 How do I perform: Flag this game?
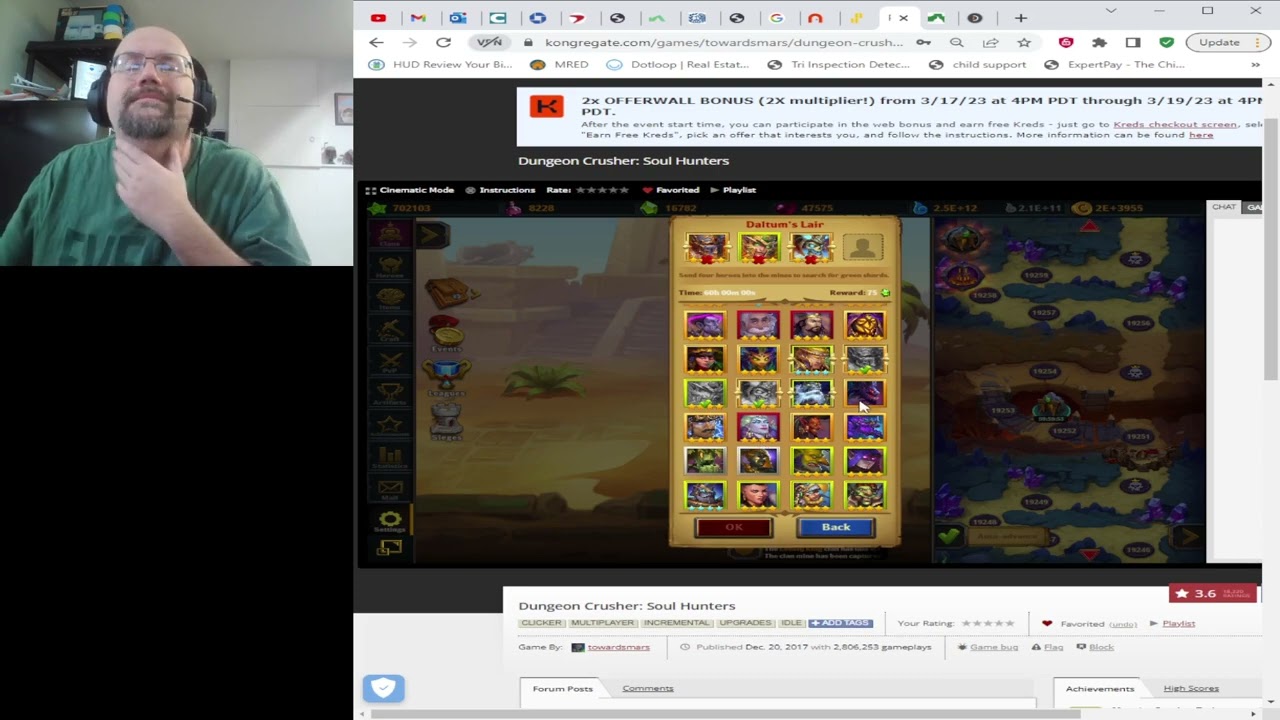click(1053, 647)
